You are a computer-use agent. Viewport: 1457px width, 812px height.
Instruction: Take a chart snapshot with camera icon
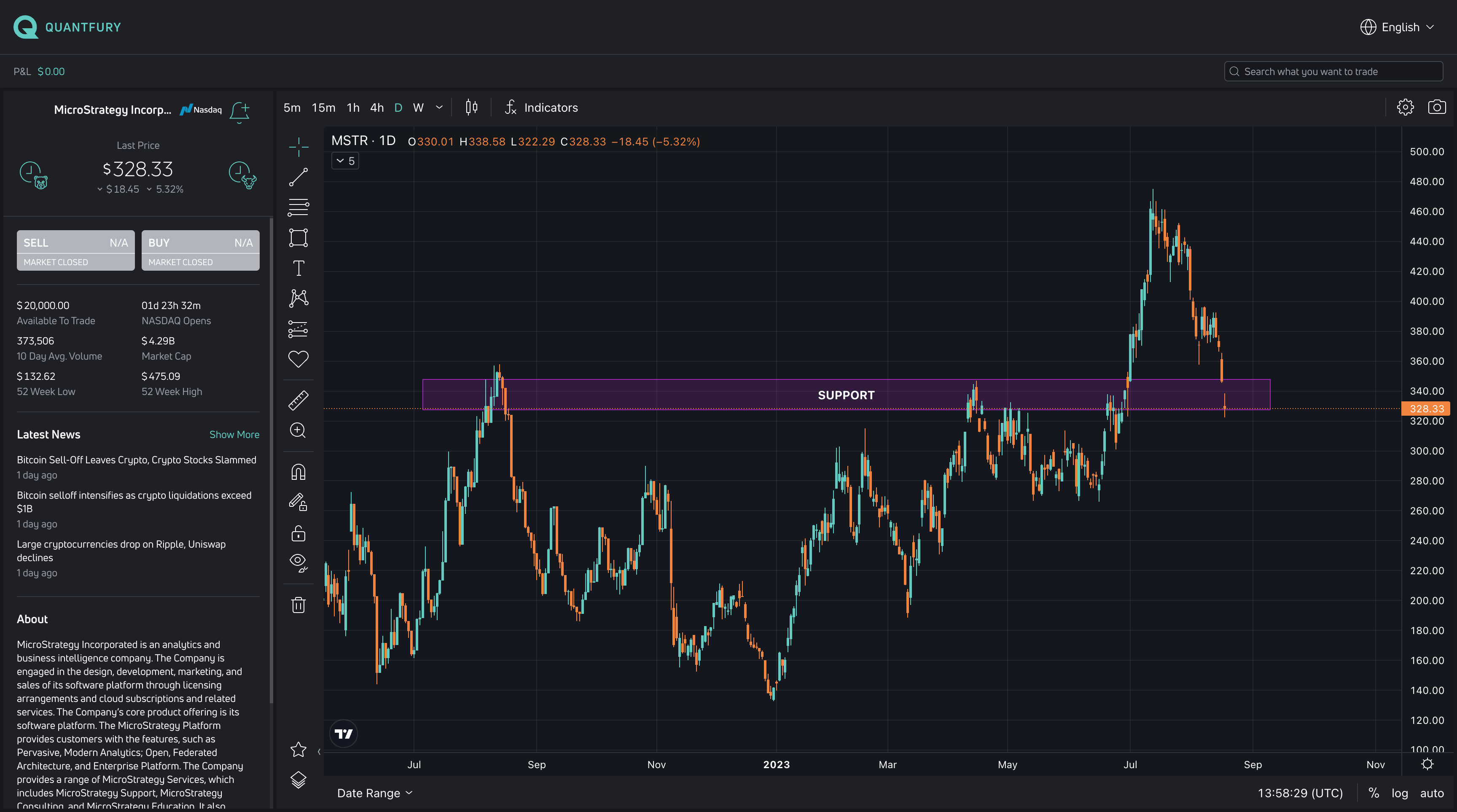click(1437, 108)
